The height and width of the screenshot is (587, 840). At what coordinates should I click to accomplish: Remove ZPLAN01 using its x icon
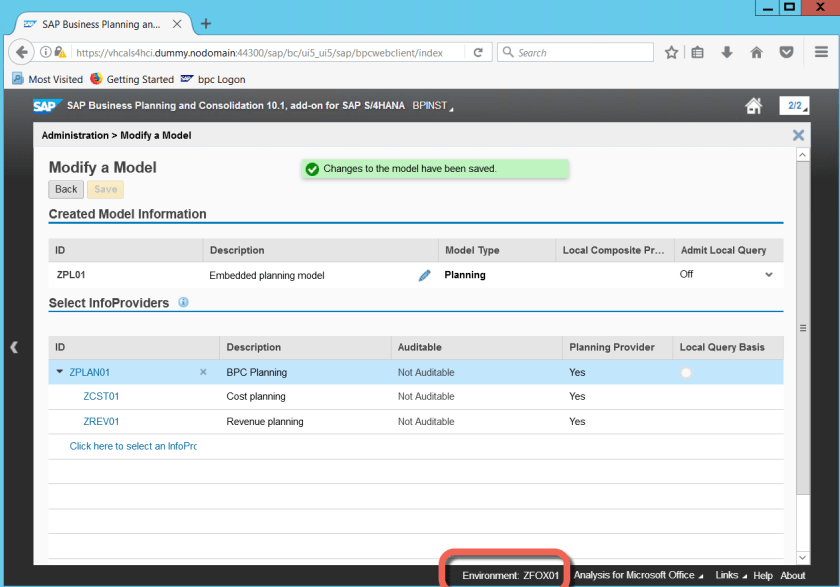point(203,372)
